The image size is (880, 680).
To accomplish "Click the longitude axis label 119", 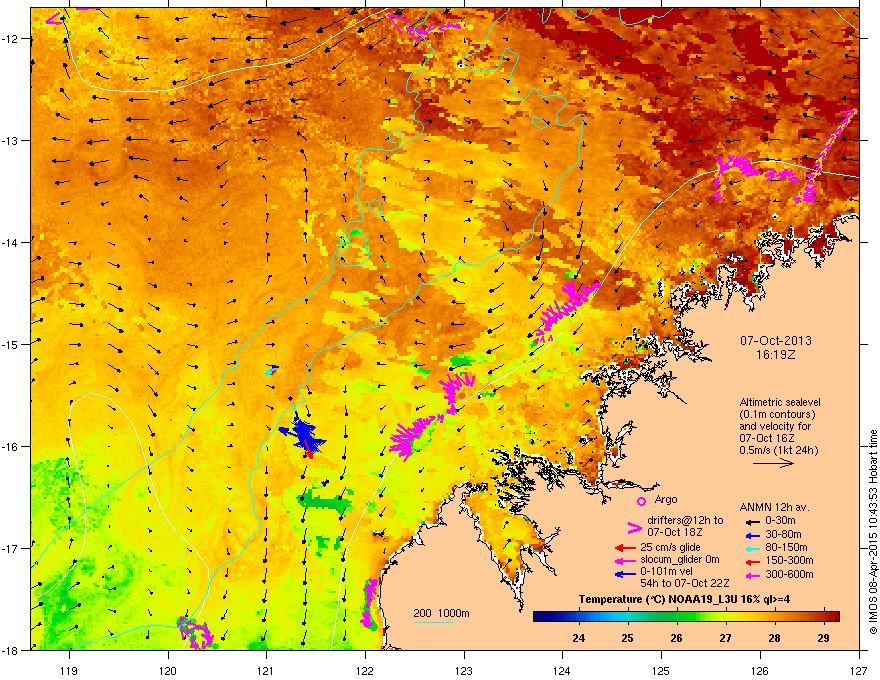I will (70, 670).
